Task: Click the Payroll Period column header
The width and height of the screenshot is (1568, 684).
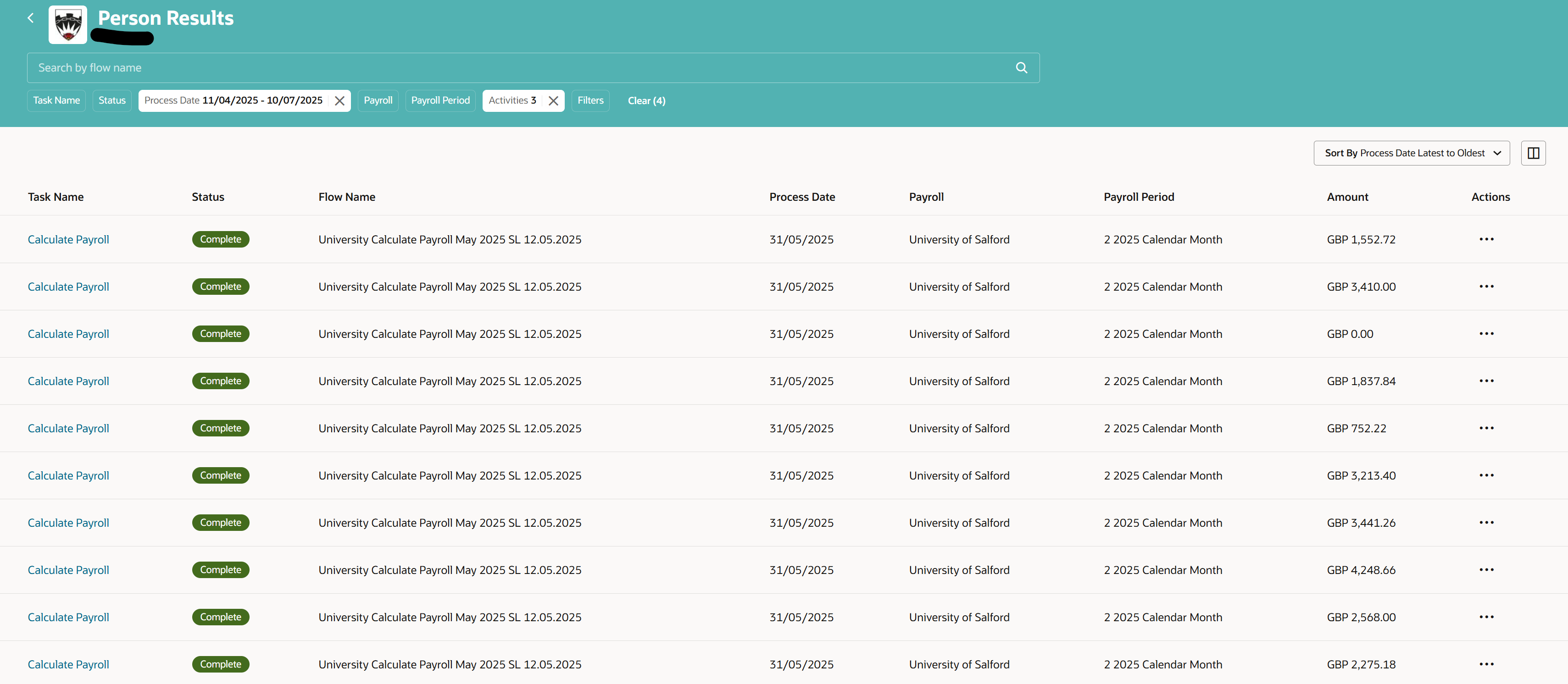Action: coord(1138,197)
